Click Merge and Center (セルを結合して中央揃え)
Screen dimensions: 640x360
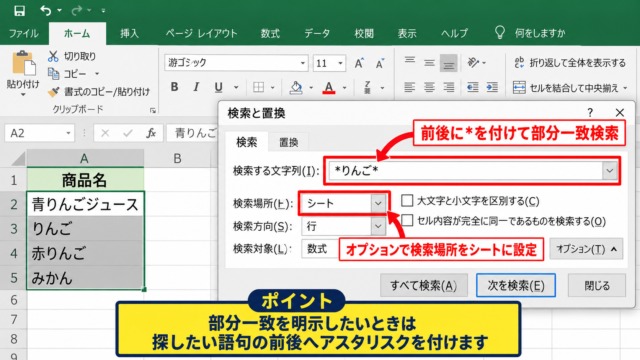tap(570, 88)
